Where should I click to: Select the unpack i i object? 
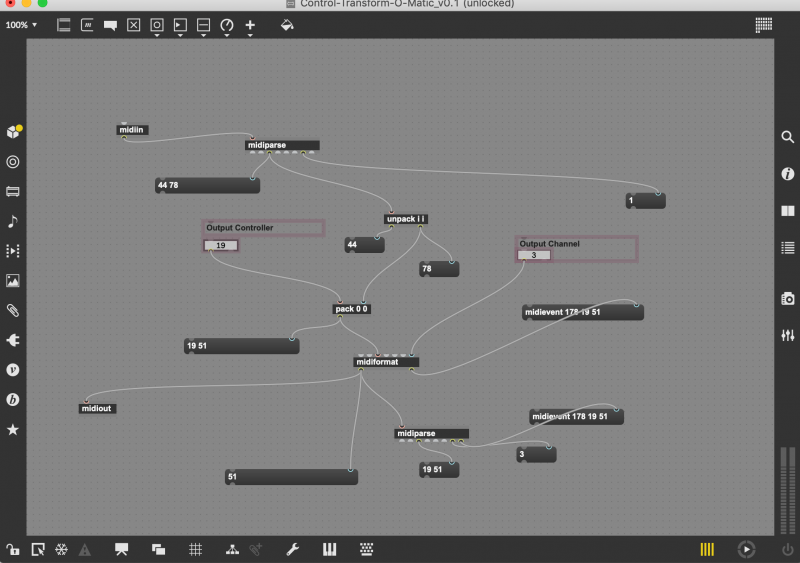406,219
